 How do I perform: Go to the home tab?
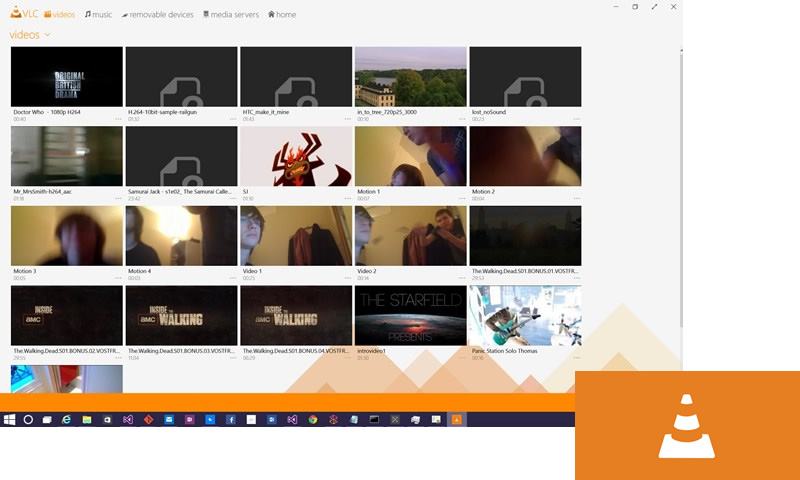[x=282, y=14]
